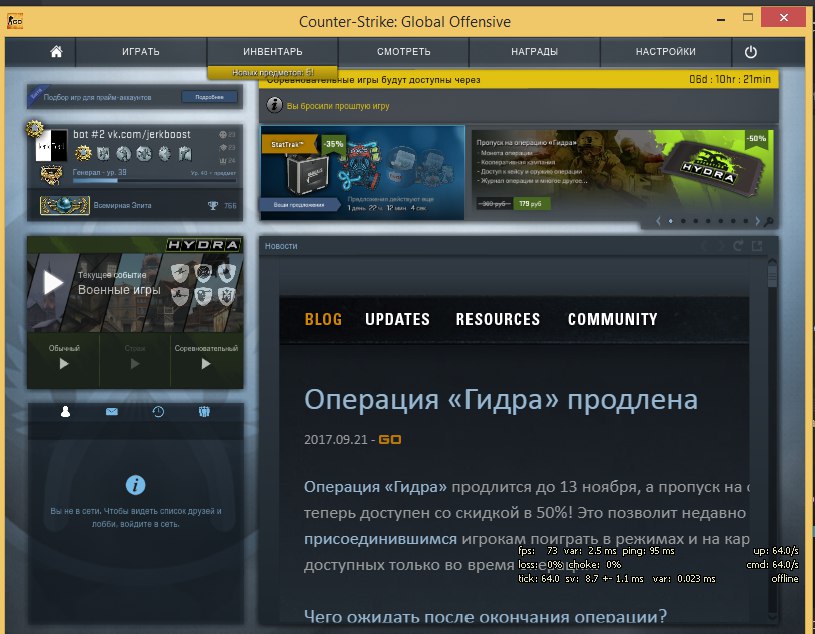The image size is (815, 634).
Task: Click the gold Генерал rank emblem
Action: (51, 175)
